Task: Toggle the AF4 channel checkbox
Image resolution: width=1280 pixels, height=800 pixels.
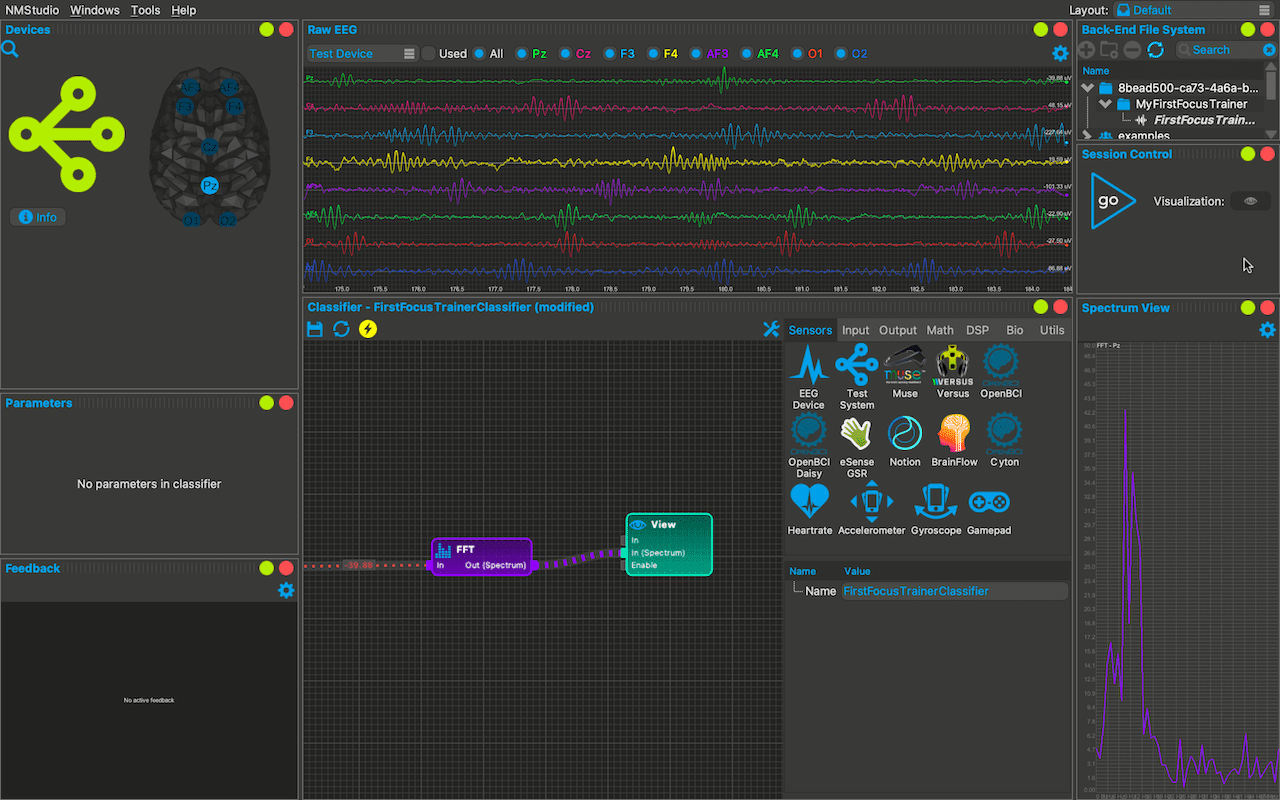Action: pyautogui.click(x=747, y=53)
